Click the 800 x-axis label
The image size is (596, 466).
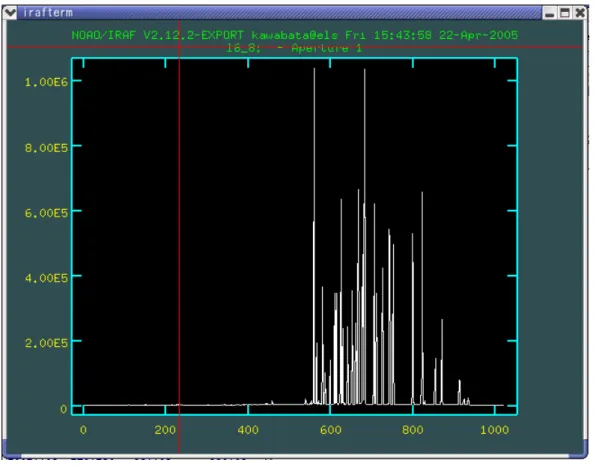point(412,430)
